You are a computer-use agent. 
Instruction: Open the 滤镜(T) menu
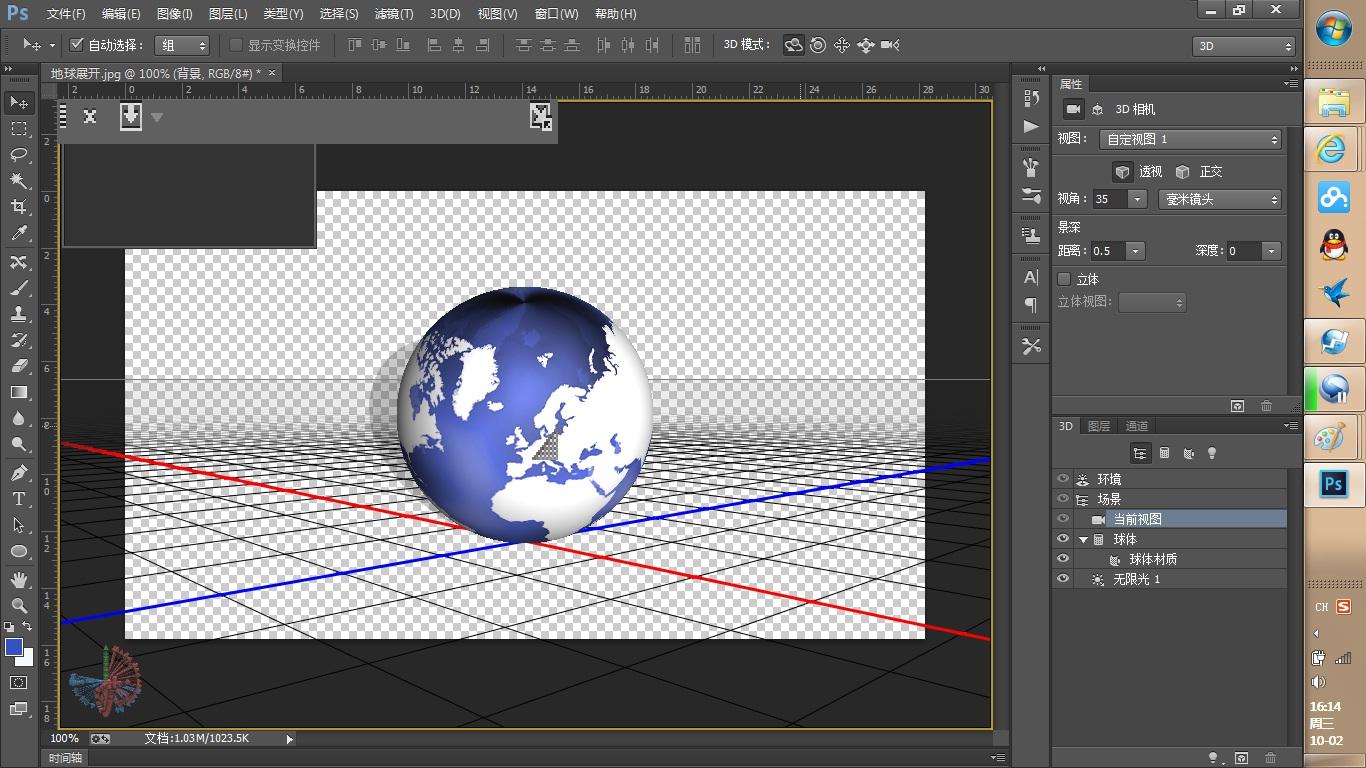(393, 14)
